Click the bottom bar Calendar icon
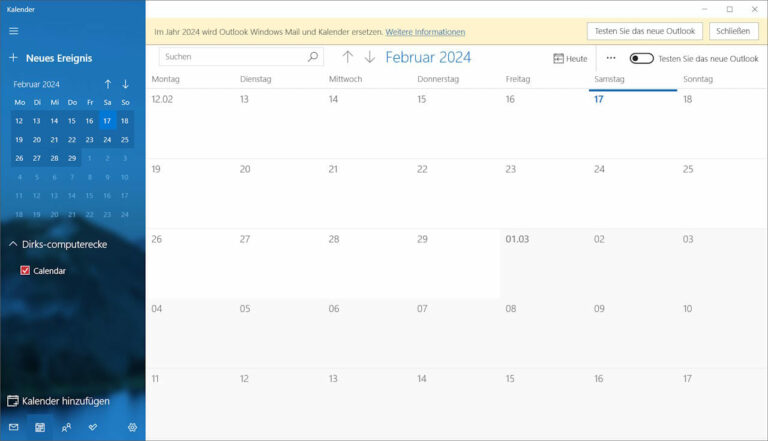768x441 pixels. coord(40,427)
